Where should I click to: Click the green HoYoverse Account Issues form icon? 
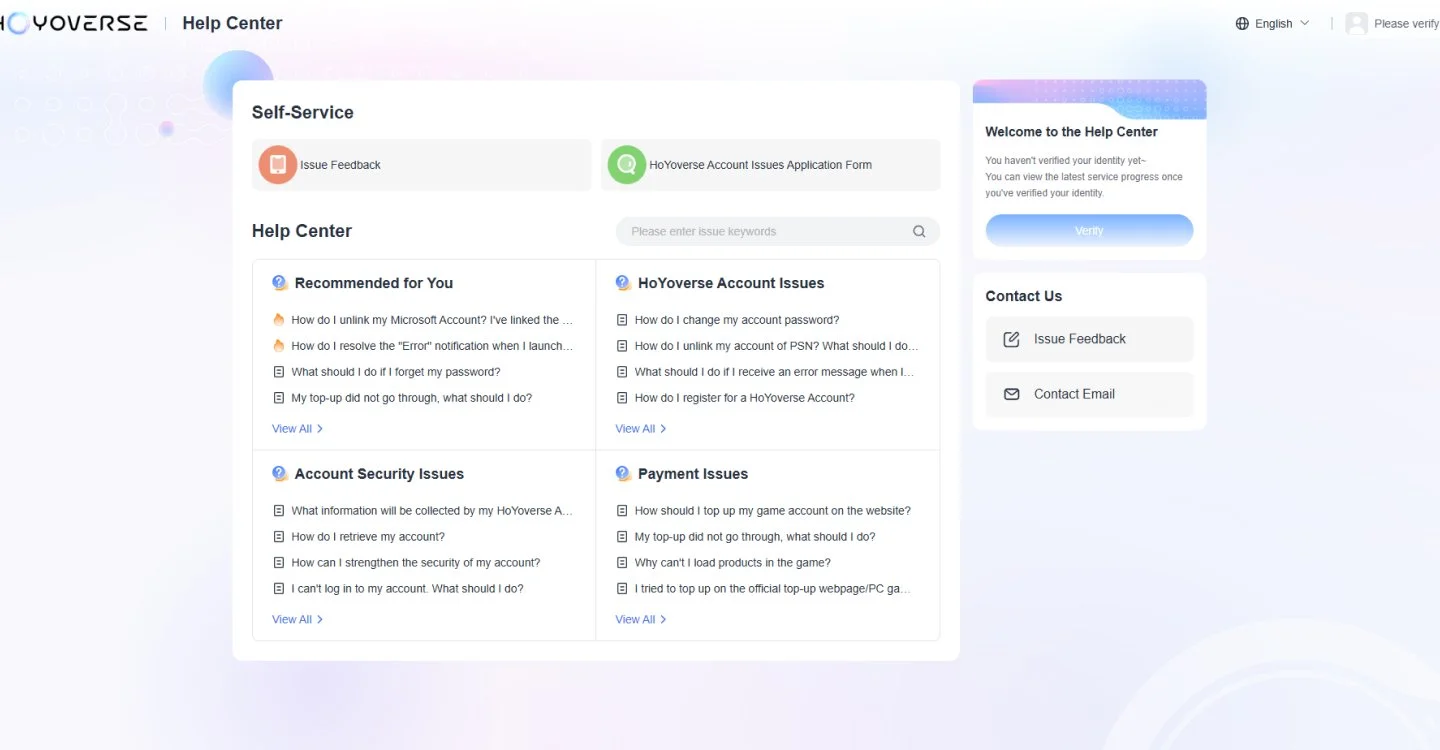627,165
